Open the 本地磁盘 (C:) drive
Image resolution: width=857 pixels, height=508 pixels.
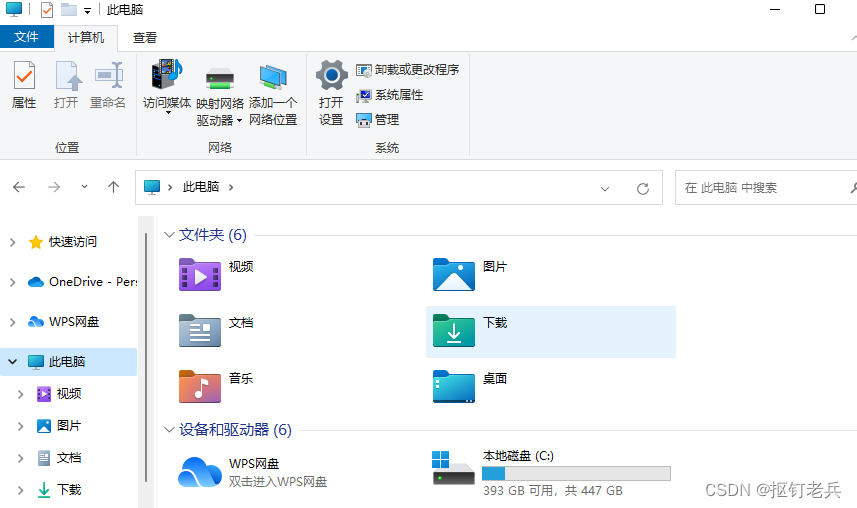(453, 468)
